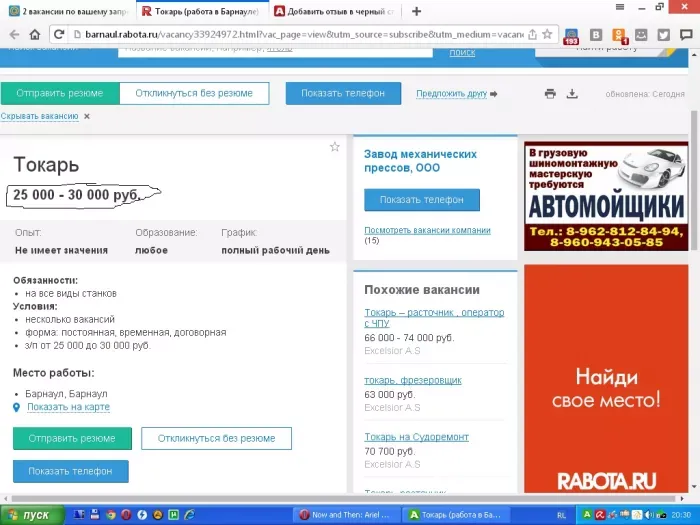The height and width of the screenshot is (525, 700).
Task: Click the top bar Показать телефон button
Action: (343, 93)
